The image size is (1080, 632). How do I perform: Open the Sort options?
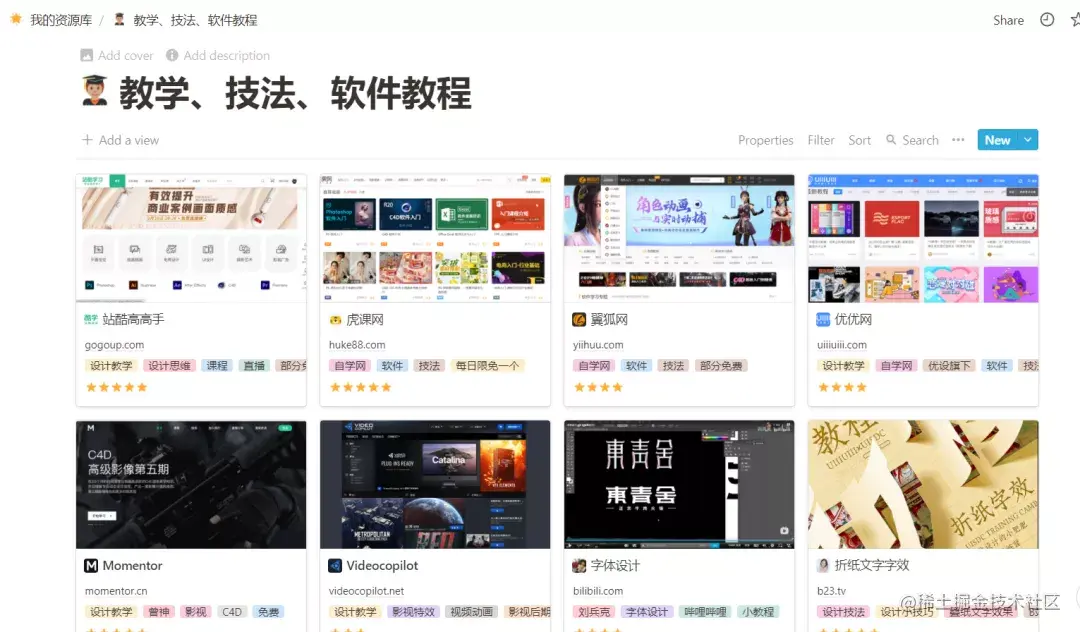click(x=860, y=140)
